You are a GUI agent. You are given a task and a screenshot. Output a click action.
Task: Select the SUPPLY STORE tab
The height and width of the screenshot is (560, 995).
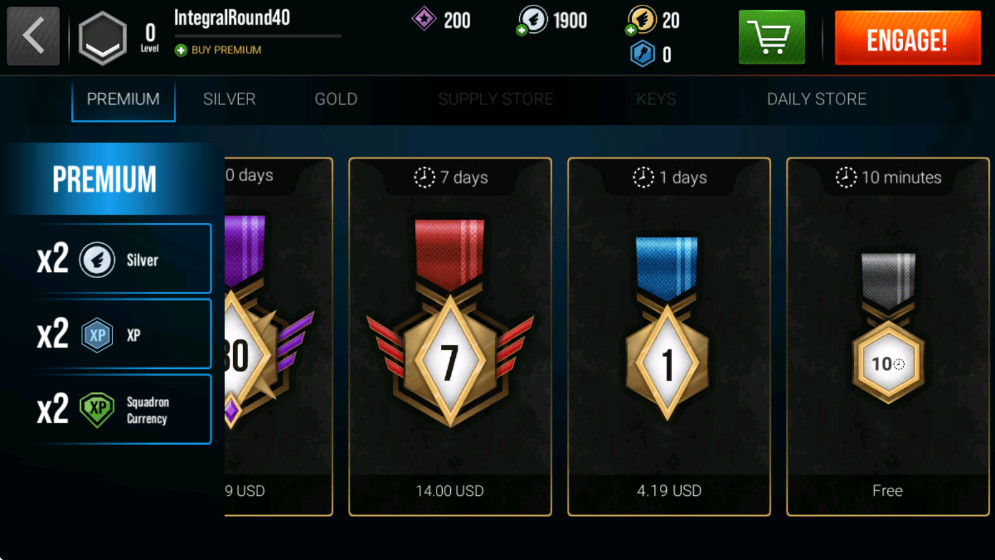click(x=495, y=99)
